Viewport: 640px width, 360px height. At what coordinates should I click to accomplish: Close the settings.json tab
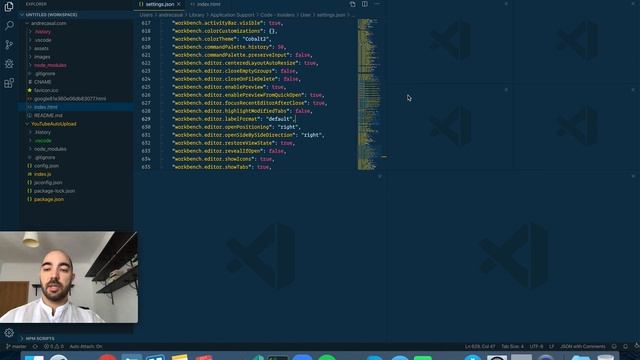click(179, 4)
